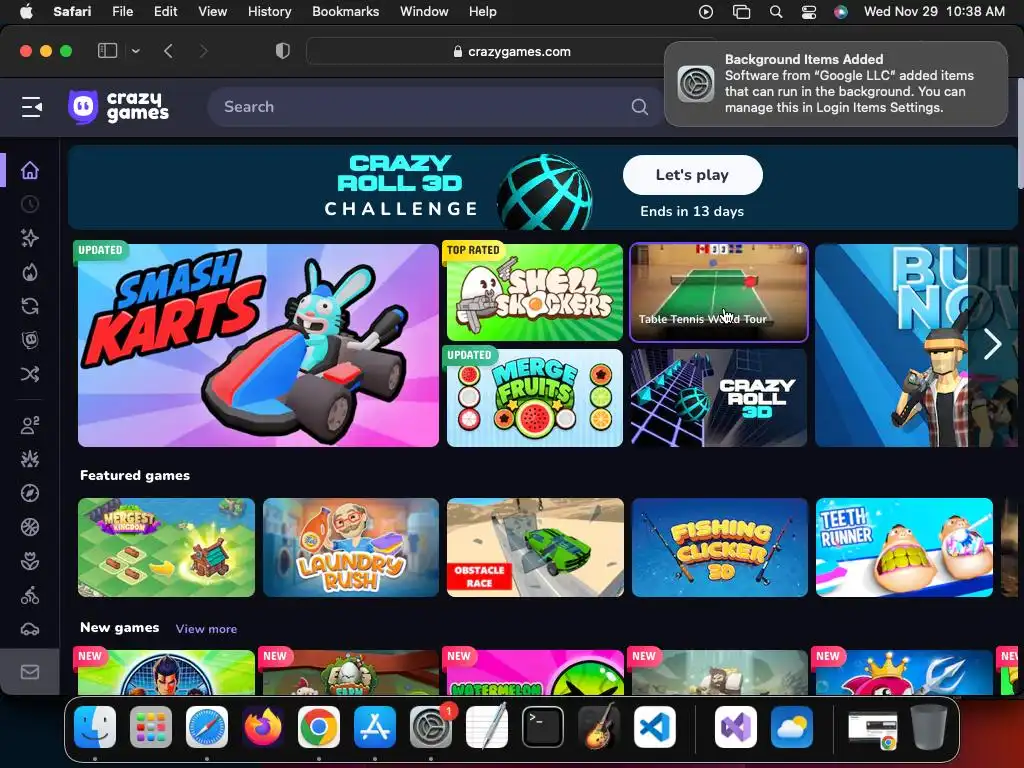Open View more new games link

206,629
